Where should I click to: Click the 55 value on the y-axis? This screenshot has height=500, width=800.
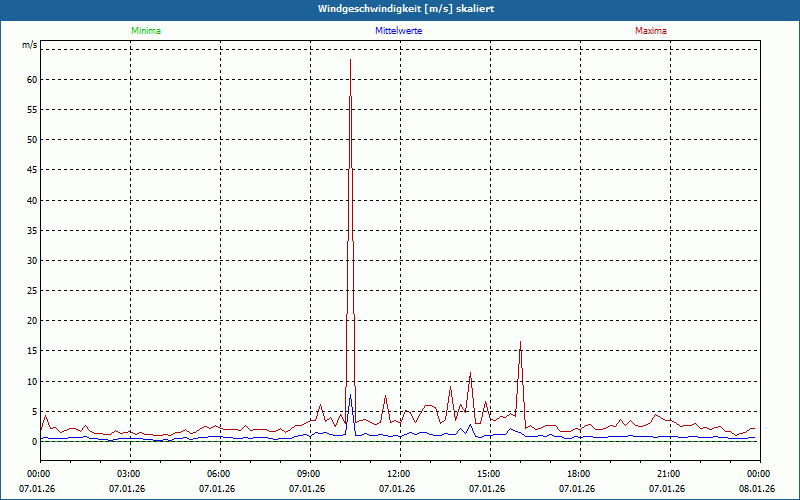point(32,110)
